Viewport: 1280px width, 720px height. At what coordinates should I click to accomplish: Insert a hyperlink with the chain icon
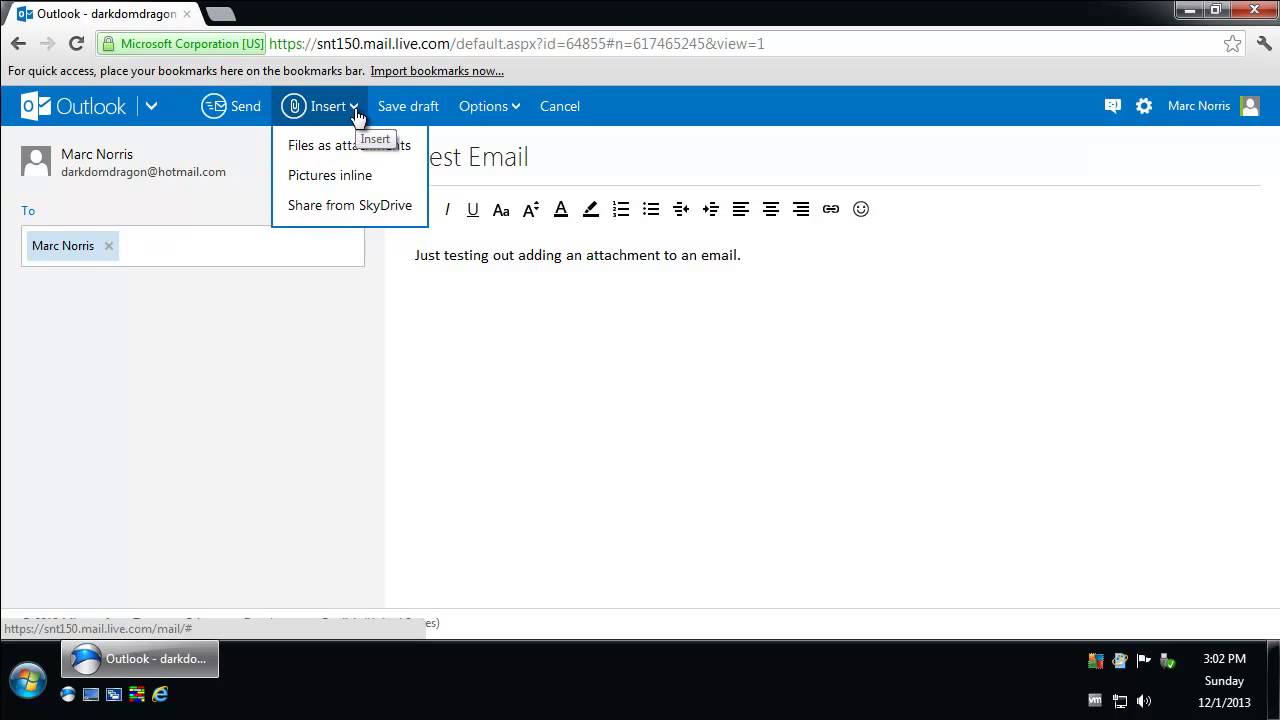tap(831, 209)
